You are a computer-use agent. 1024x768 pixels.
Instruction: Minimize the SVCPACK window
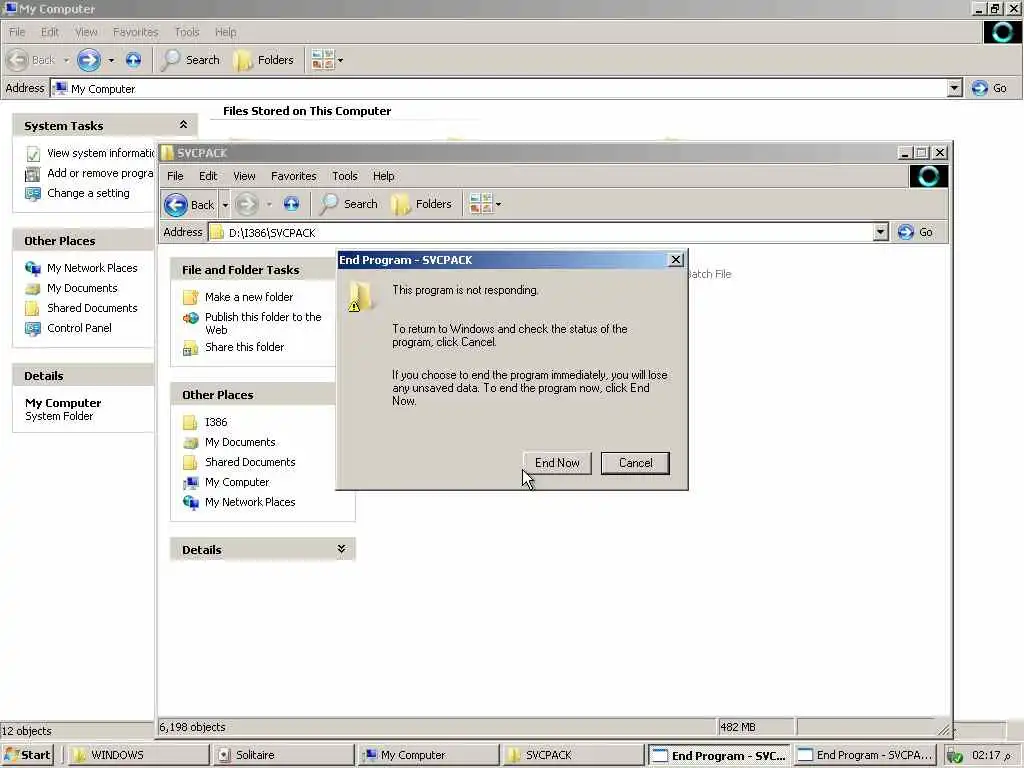[x=904, y=153]
